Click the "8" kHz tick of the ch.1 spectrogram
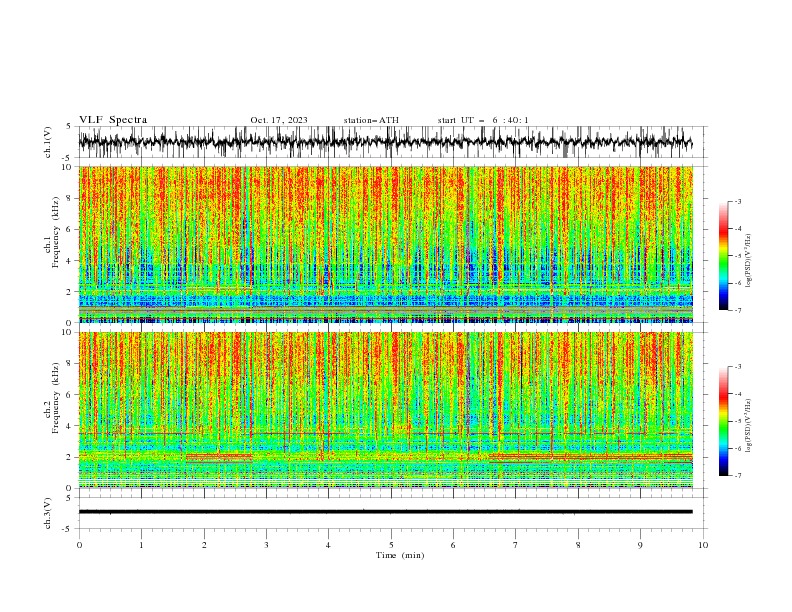This screenshot has height=612, width=792. tap(70, 198)
